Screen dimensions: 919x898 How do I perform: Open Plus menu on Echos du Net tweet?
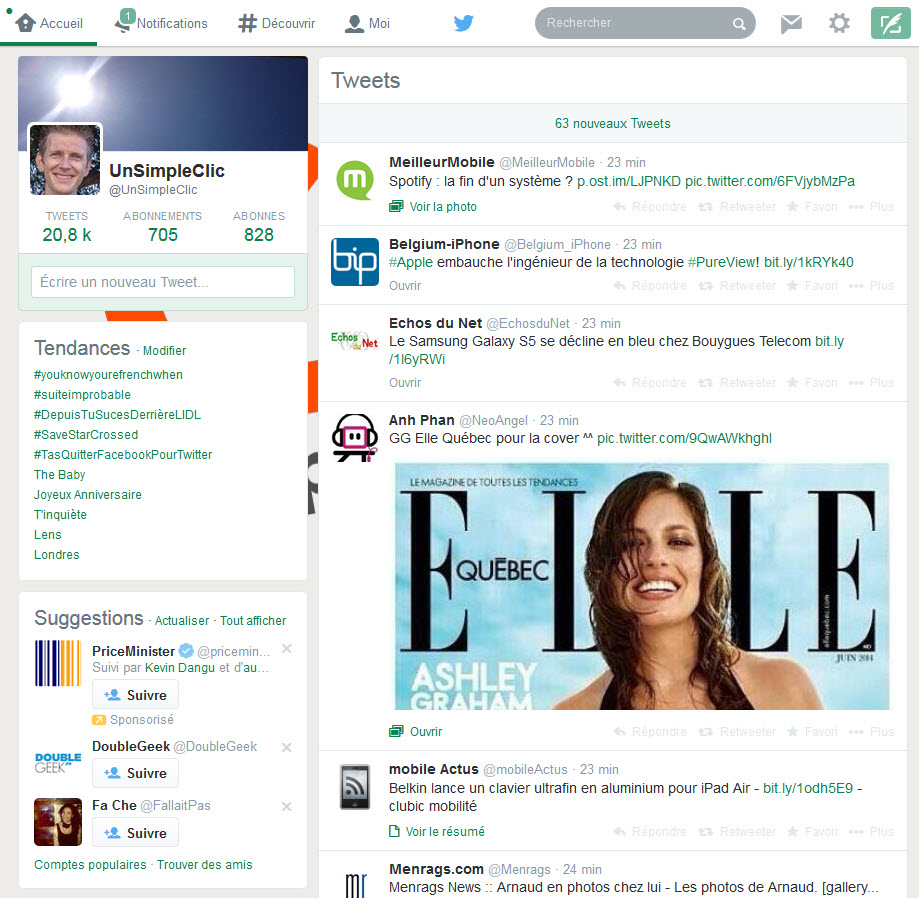pyautogui.click(x=872, y=382)
